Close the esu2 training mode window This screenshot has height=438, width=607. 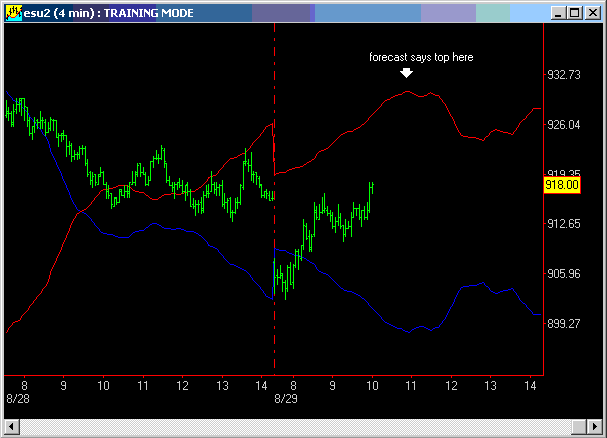click(x=590, y=12)
